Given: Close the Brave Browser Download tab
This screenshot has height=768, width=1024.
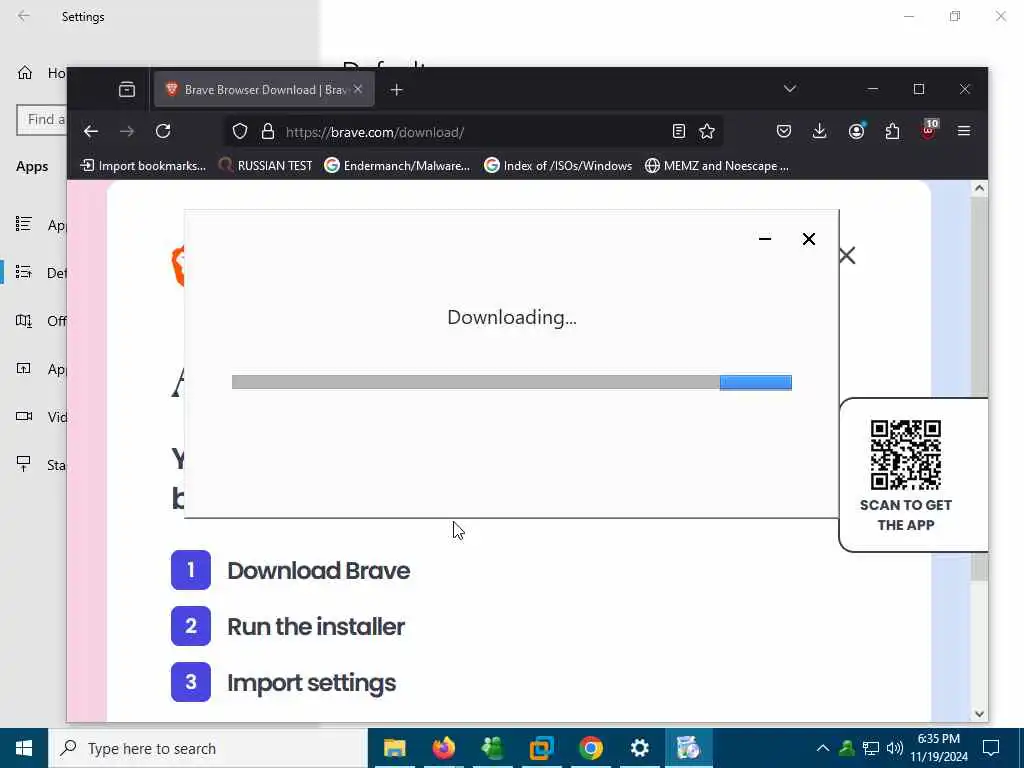Looking at the screenshot, I should click(x=358, y=89).
